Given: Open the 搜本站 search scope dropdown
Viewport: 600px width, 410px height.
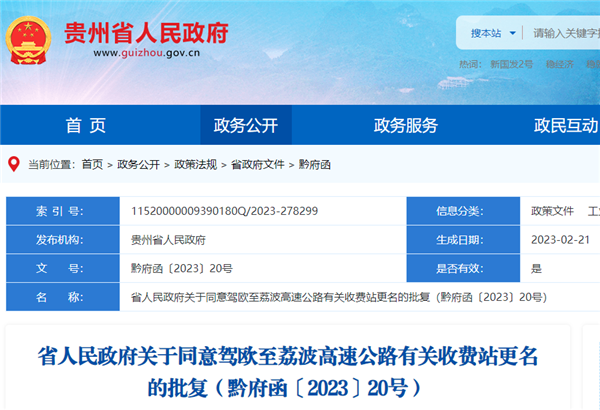Looking at the screenshot, I should [x=491, y=33].
